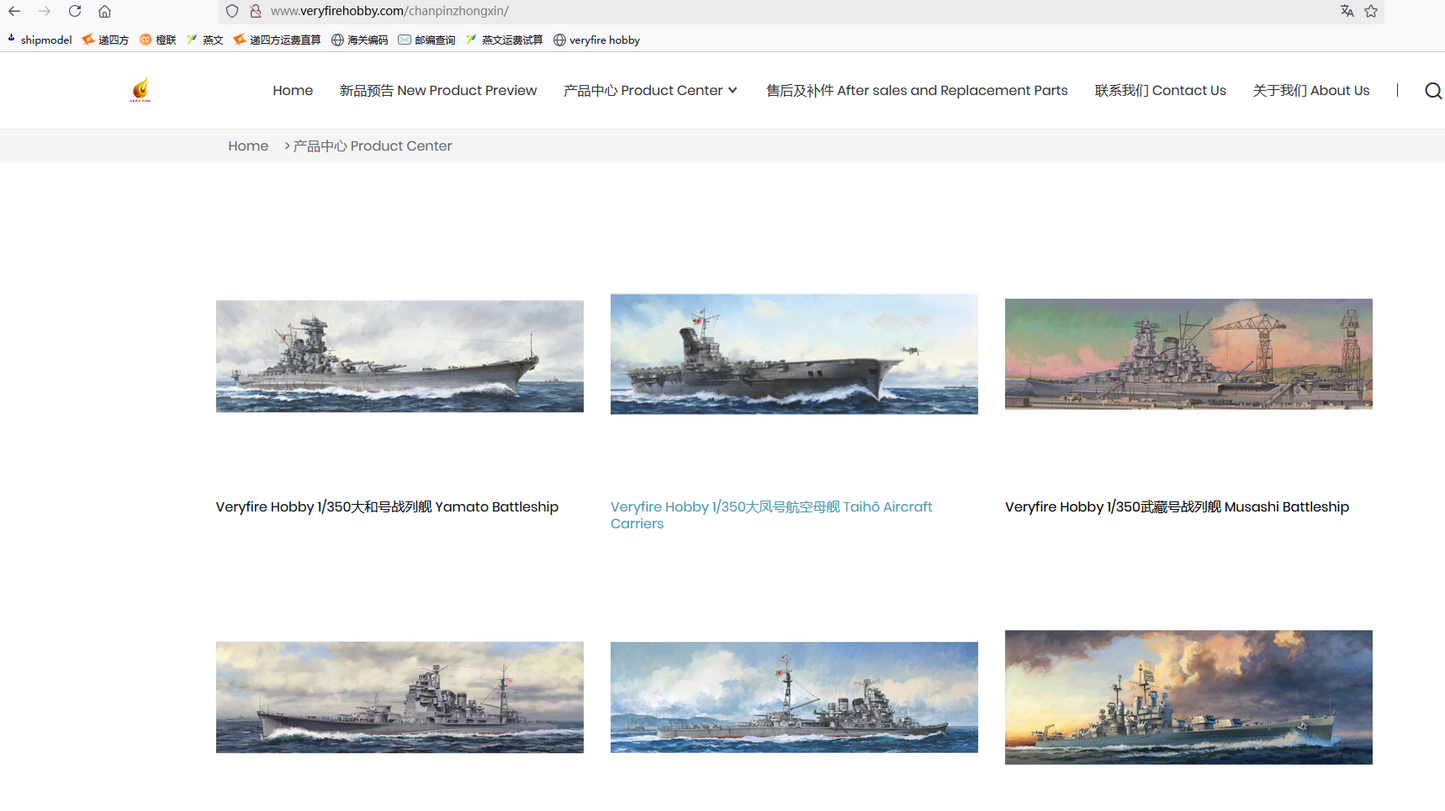The image size is (1445, 811).
Task: Open the veryfire hobby bookmark
Action: pyautogui.click(x=597, y=40)
